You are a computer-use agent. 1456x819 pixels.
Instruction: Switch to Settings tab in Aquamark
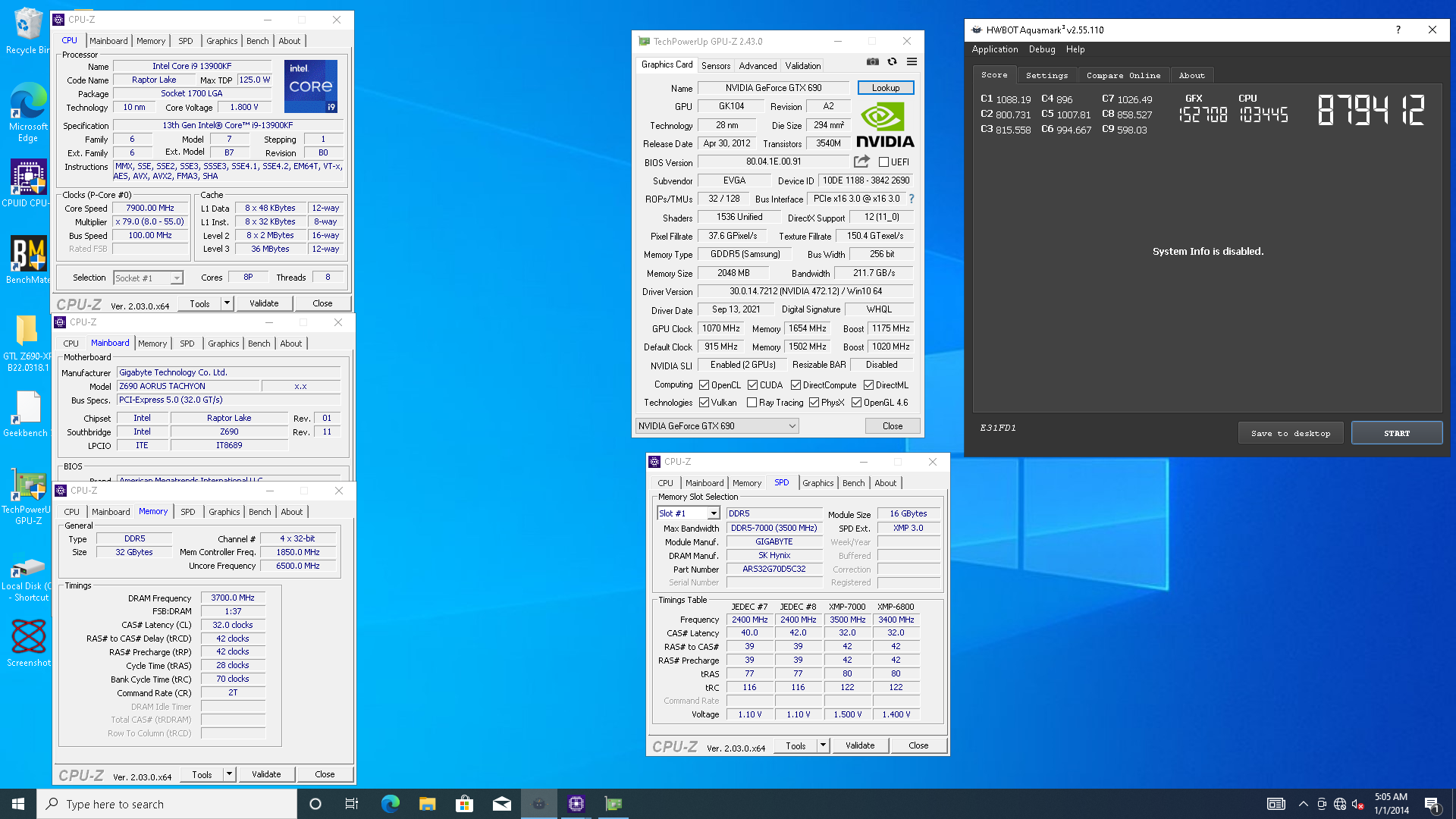[x=1046, y=76]
